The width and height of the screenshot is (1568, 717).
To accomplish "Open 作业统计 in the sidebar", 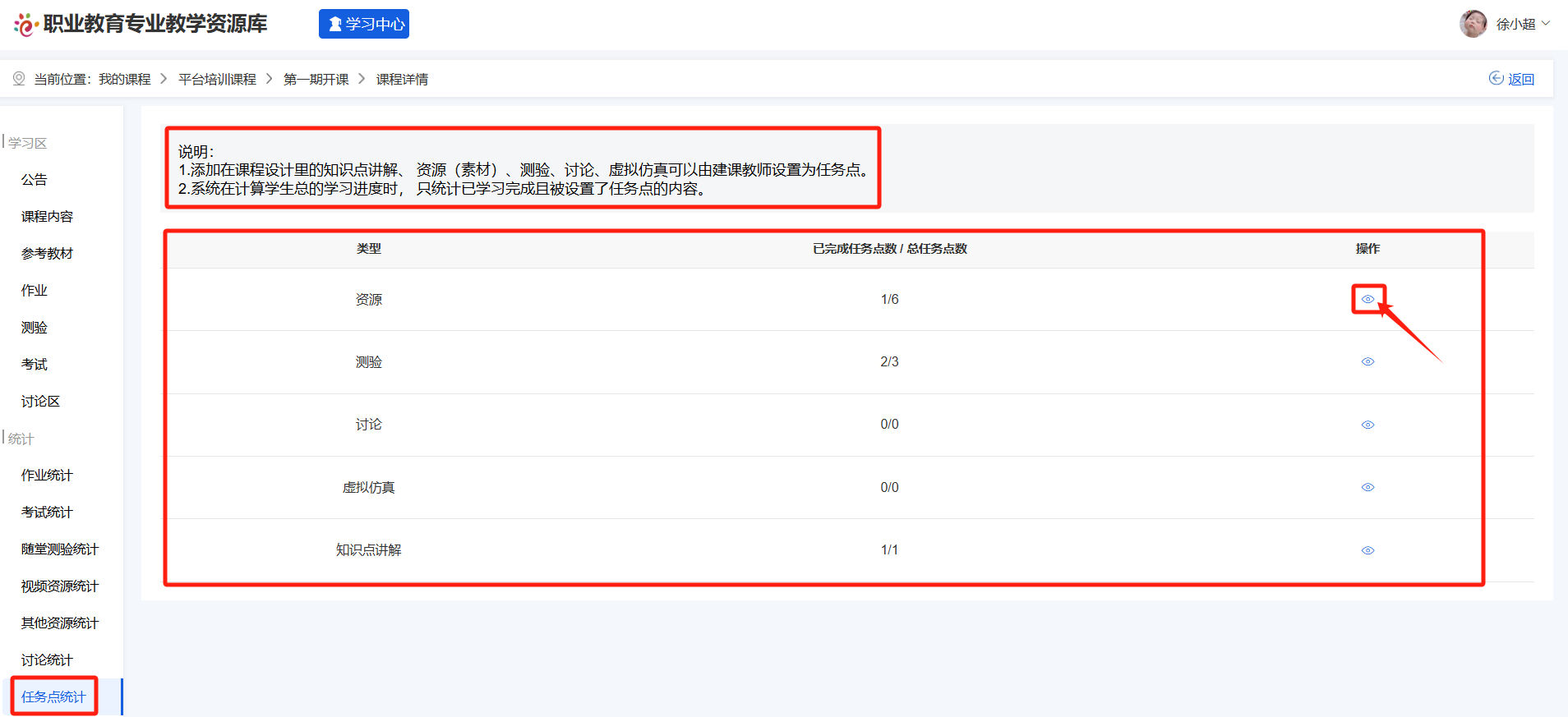I will 47,476.
